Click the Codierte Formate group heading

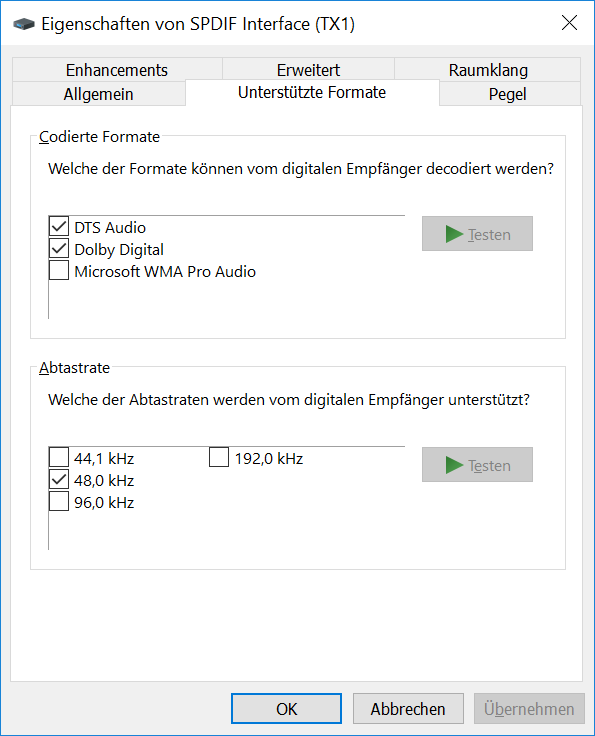pos(99,137)
